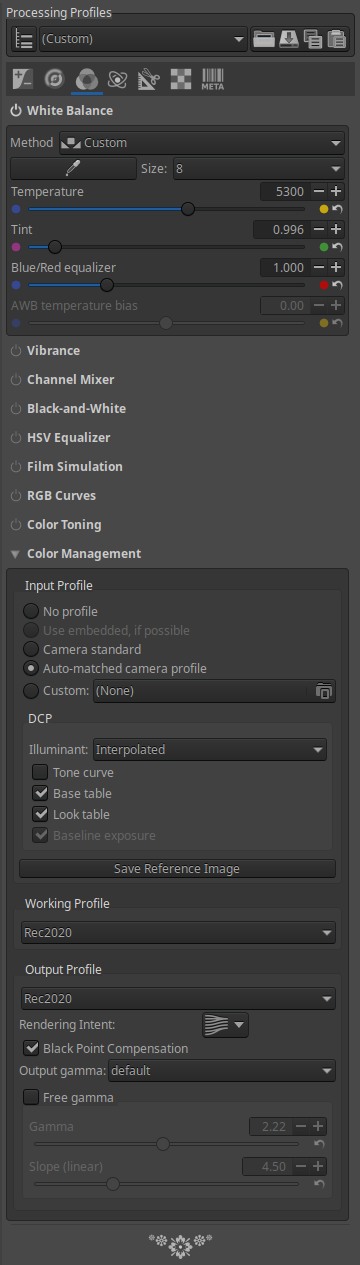Paste profile from clipboard icon
Screen dimensions: 360x1265
(x=336, y=39)
